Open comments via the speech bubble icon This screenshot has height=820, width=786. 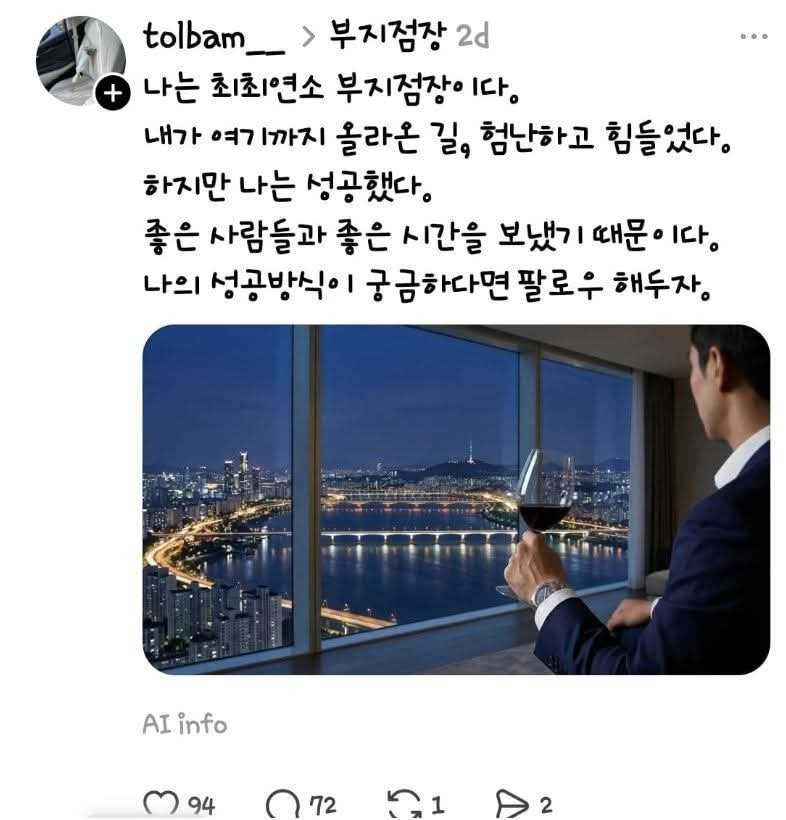pyautogui.click(x=284, y=804)
